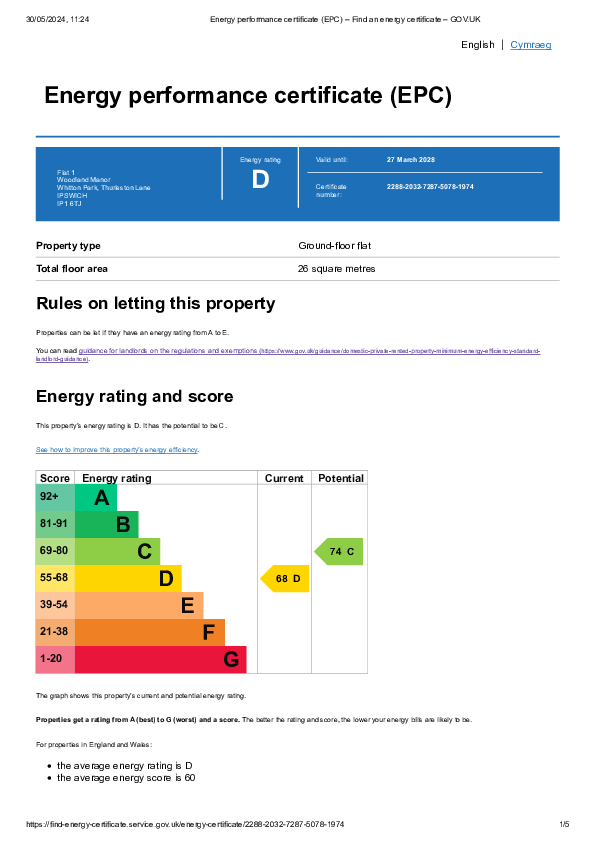Click the Current column header
Screen dimensions: 595x842
[x=284, y=478]
